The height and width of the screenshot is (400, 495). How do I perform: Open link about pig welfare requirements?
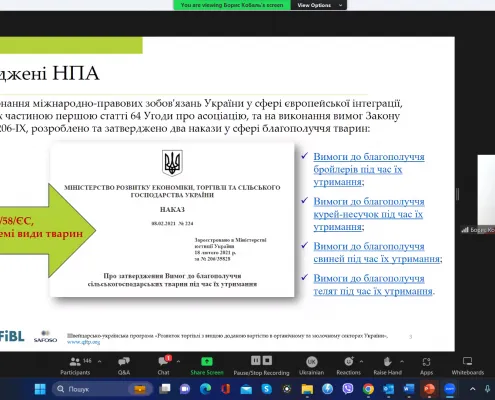377,253
